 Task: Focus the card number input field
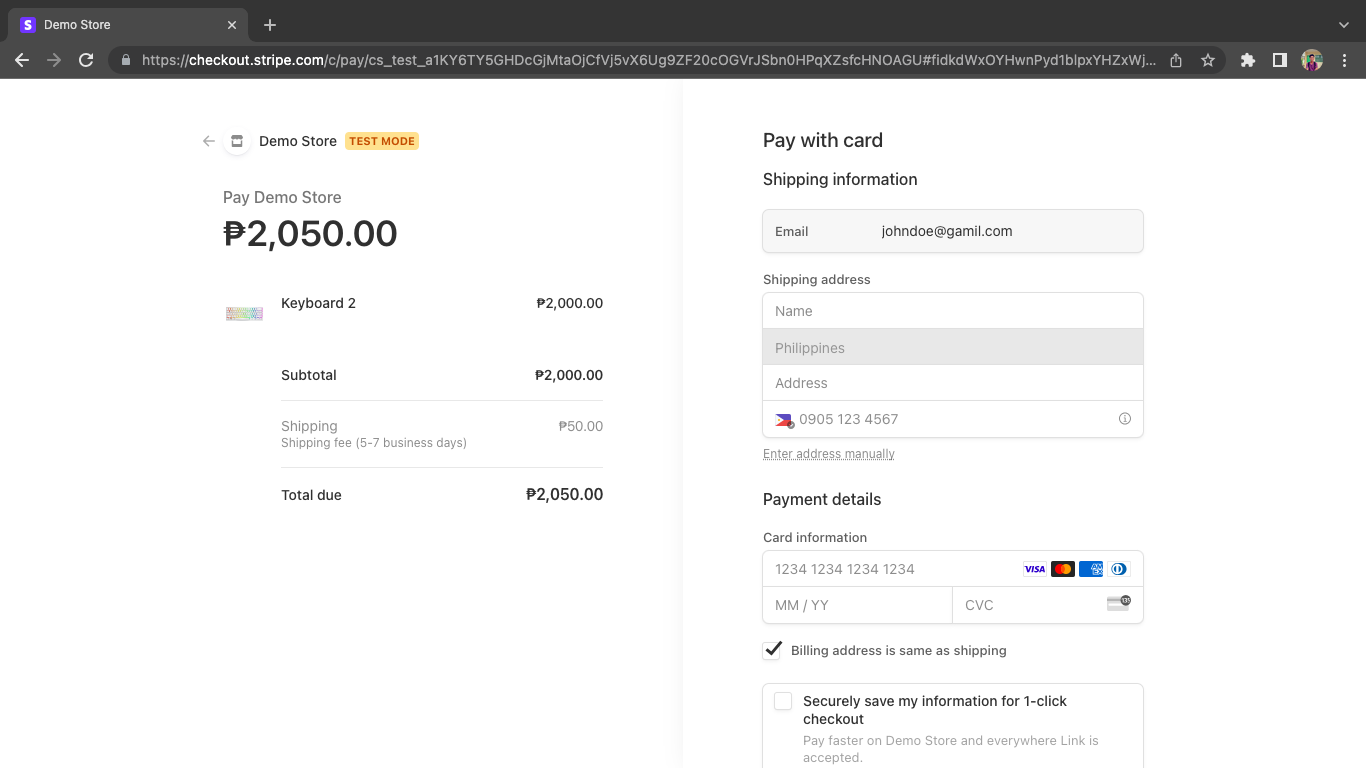point(890,569)
